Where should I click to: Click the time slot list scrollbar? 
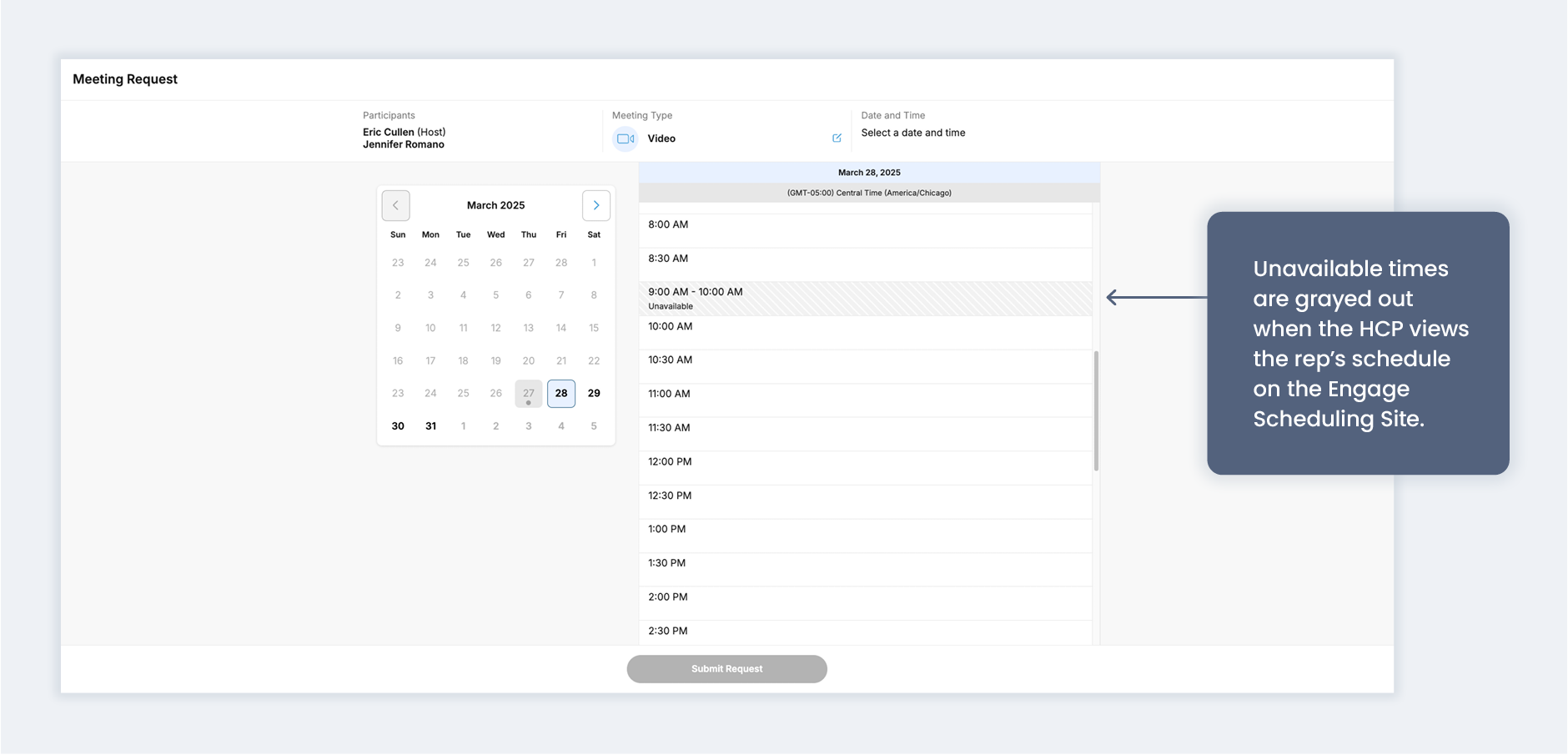(x=1096, y=410)
